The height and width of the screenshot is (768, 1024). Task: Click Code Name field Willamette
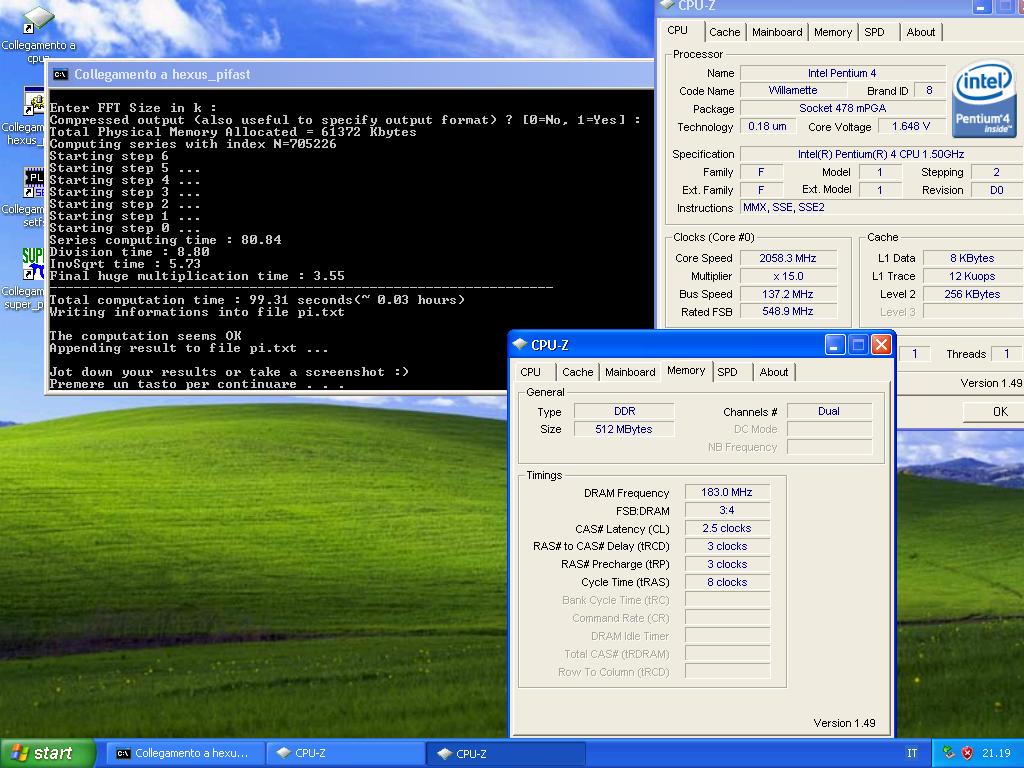pyautogui.click(x=793, y=90)
